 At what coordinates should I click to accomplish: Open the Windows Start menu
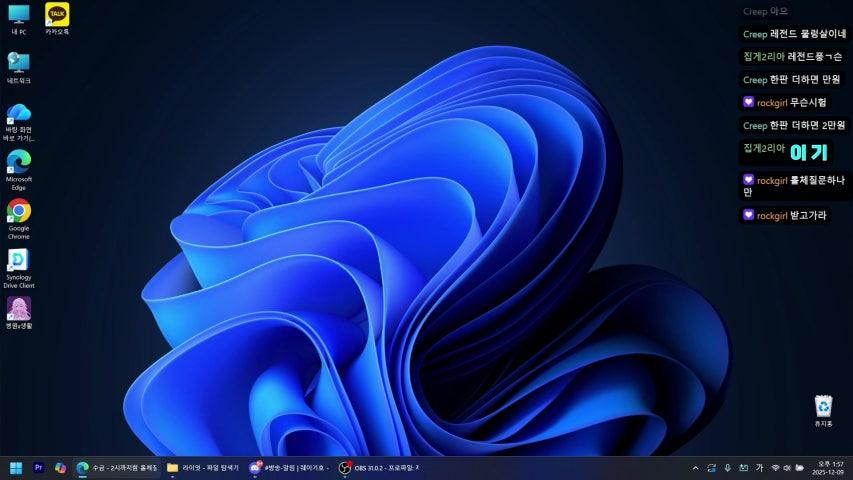(16, 468)
